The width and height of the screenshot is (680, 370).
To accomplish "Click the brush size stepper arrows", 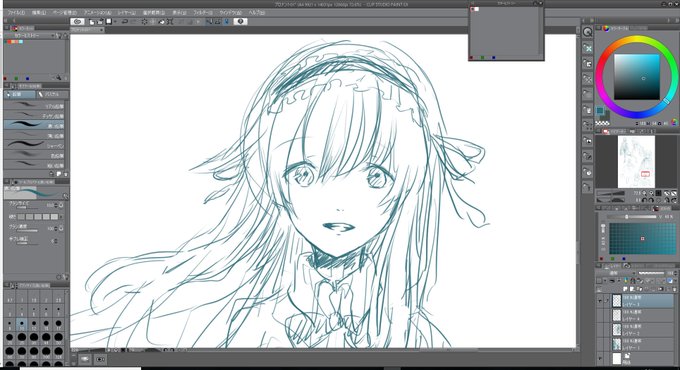I will click(56, 205).
